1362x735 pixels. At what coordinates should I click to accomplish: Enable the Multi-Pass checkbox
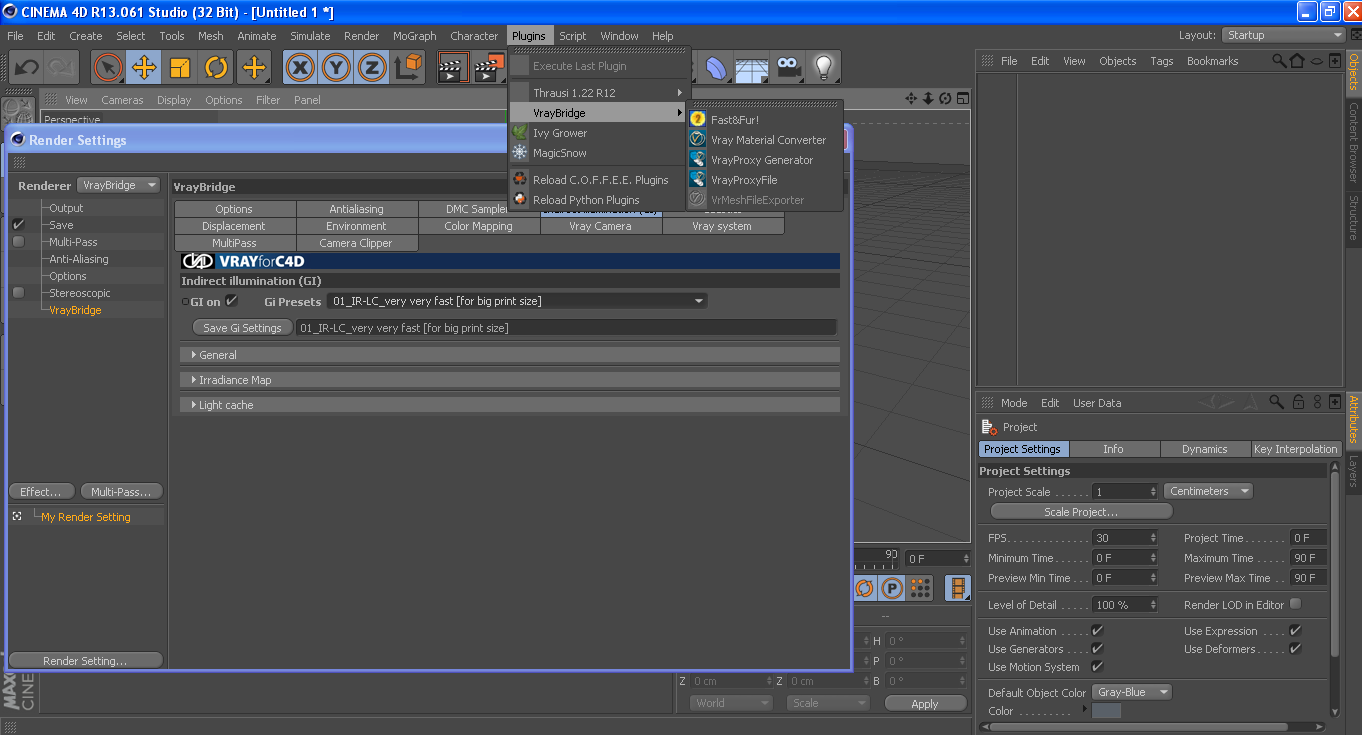(19, 242)
